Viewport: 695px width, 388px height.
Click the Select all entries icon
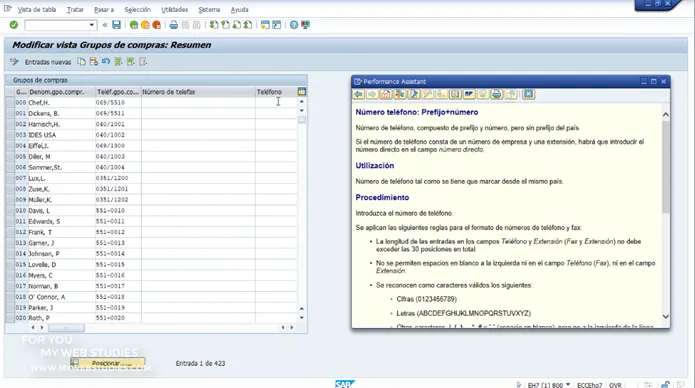118,62
